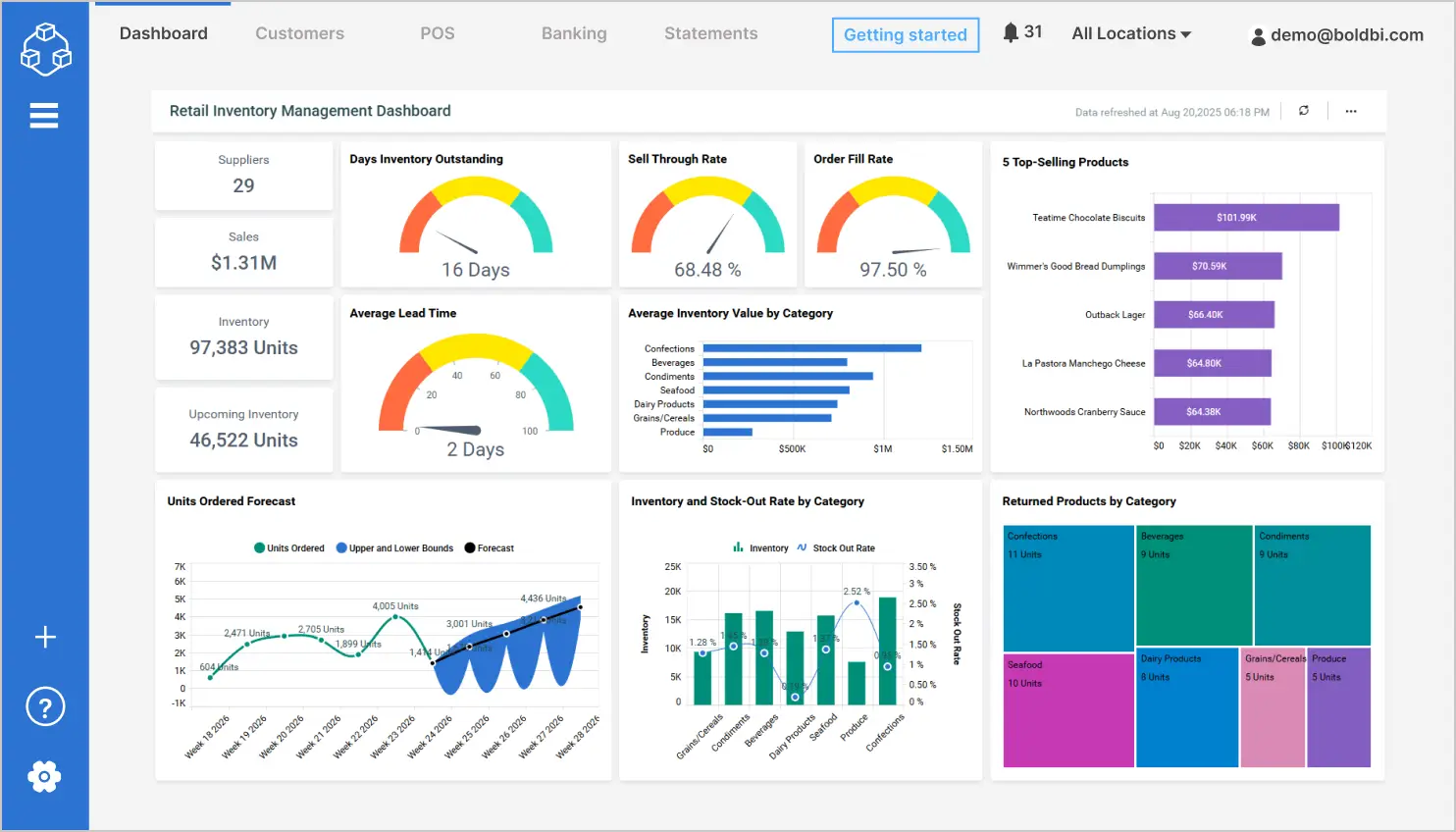Open the settings gear icon
This screenshot has width=1456, height=832.
click(44, 777)
